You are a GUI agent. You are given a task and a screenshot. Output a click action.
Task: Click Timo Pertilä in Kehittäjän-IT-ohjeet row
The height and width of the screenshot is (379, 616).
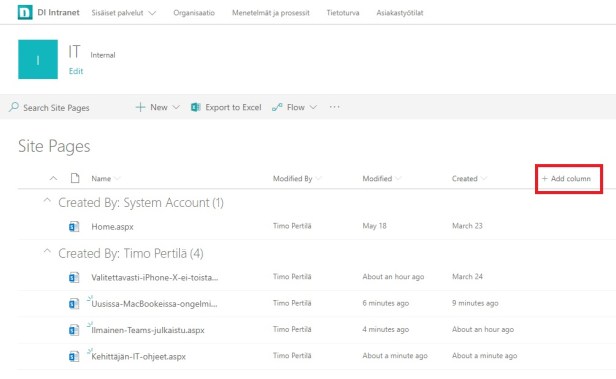click(x=292, y=355)
